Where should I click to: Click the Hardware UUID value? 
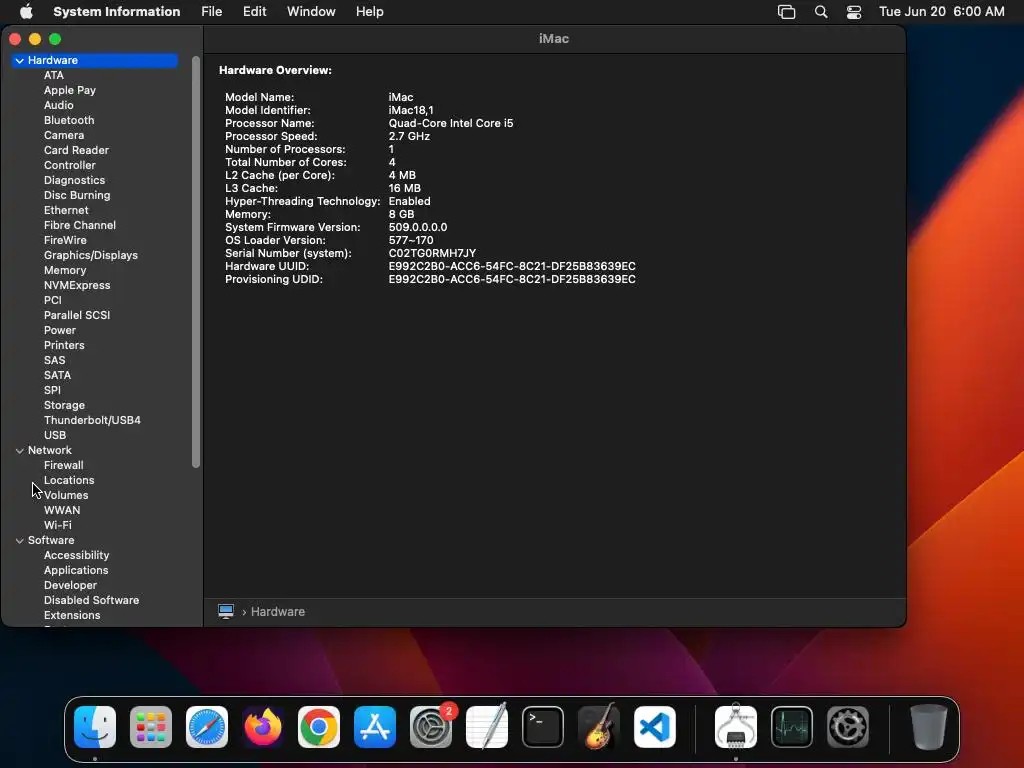click(x=512, y=266)
